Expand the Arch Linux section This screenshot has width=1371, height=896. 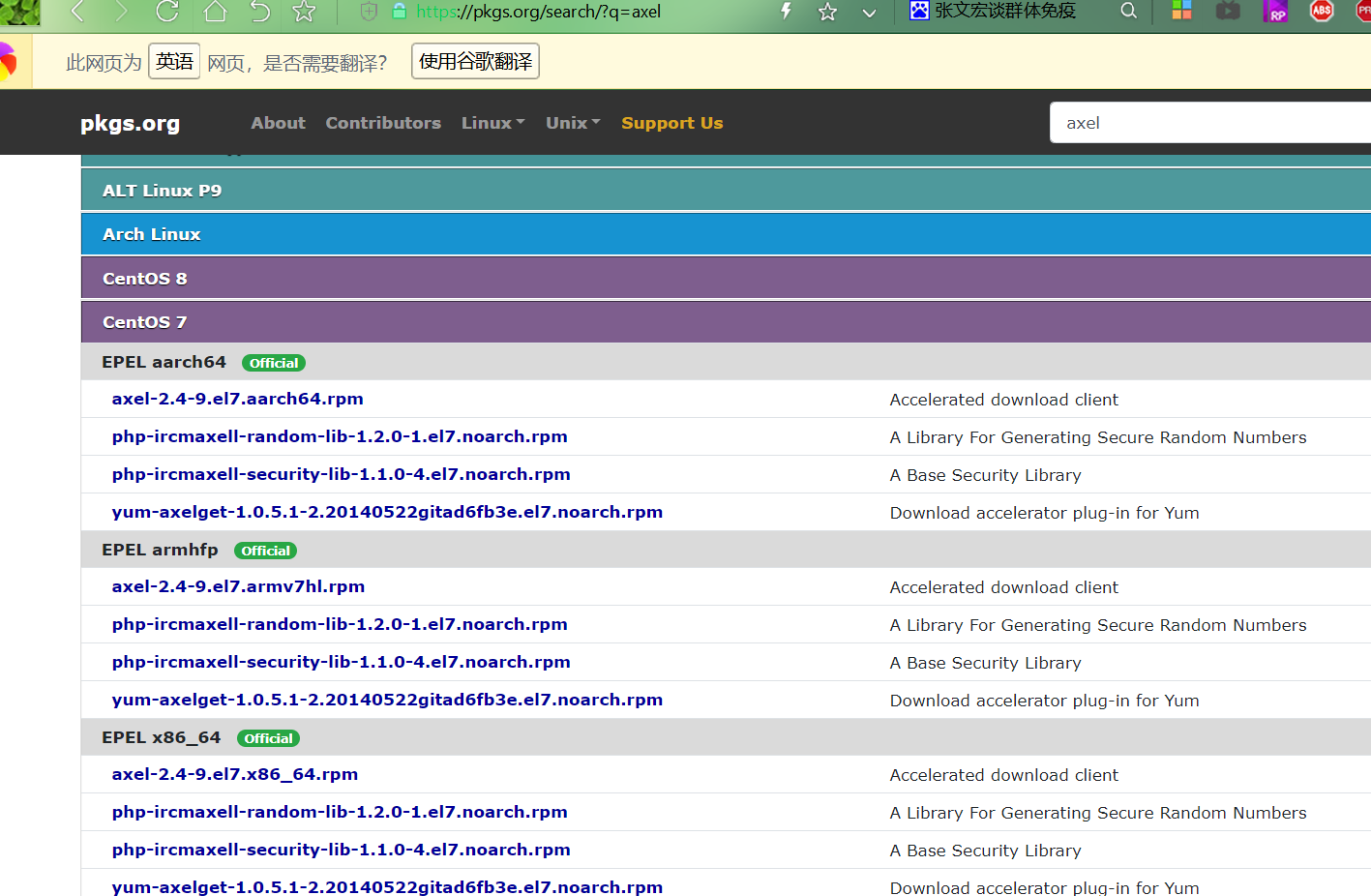click(x=726, y=234)
